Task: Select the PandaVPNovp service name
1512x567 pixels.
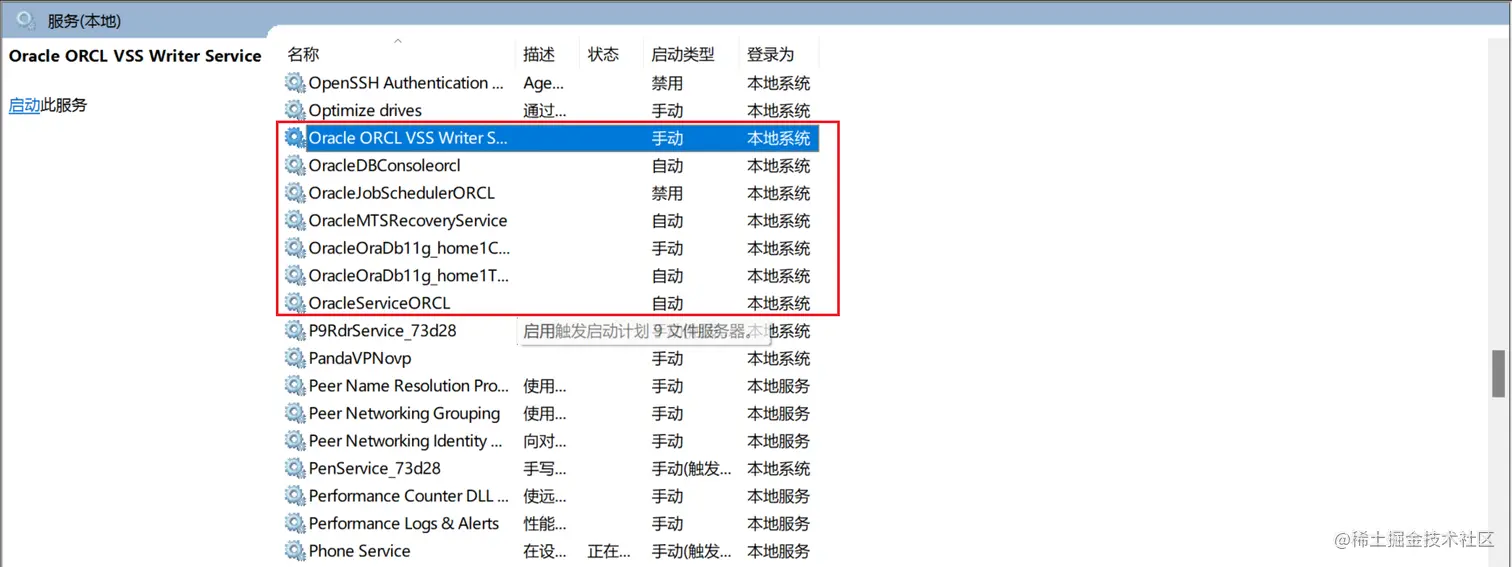Action: coord(360,358)
